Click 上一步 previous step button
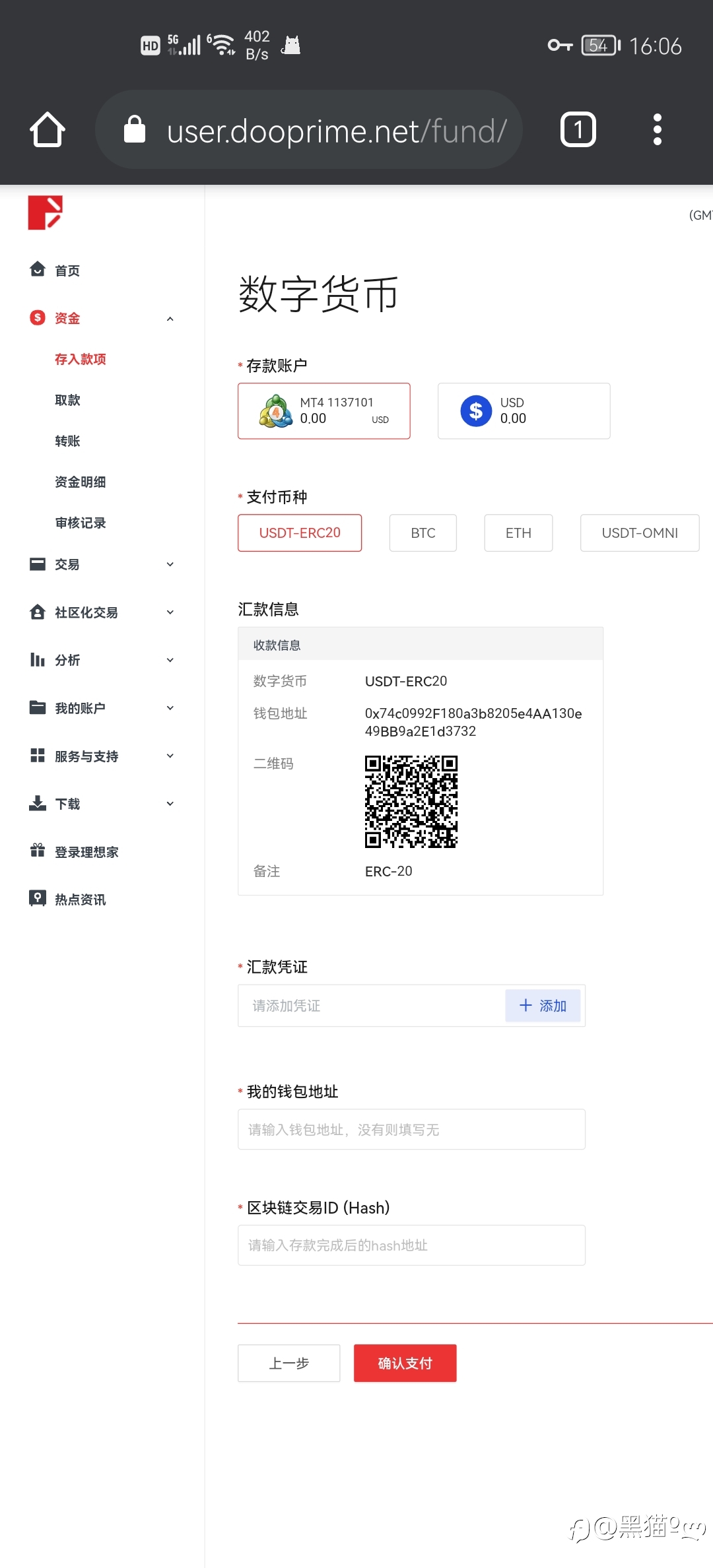 coord(289,1363)
